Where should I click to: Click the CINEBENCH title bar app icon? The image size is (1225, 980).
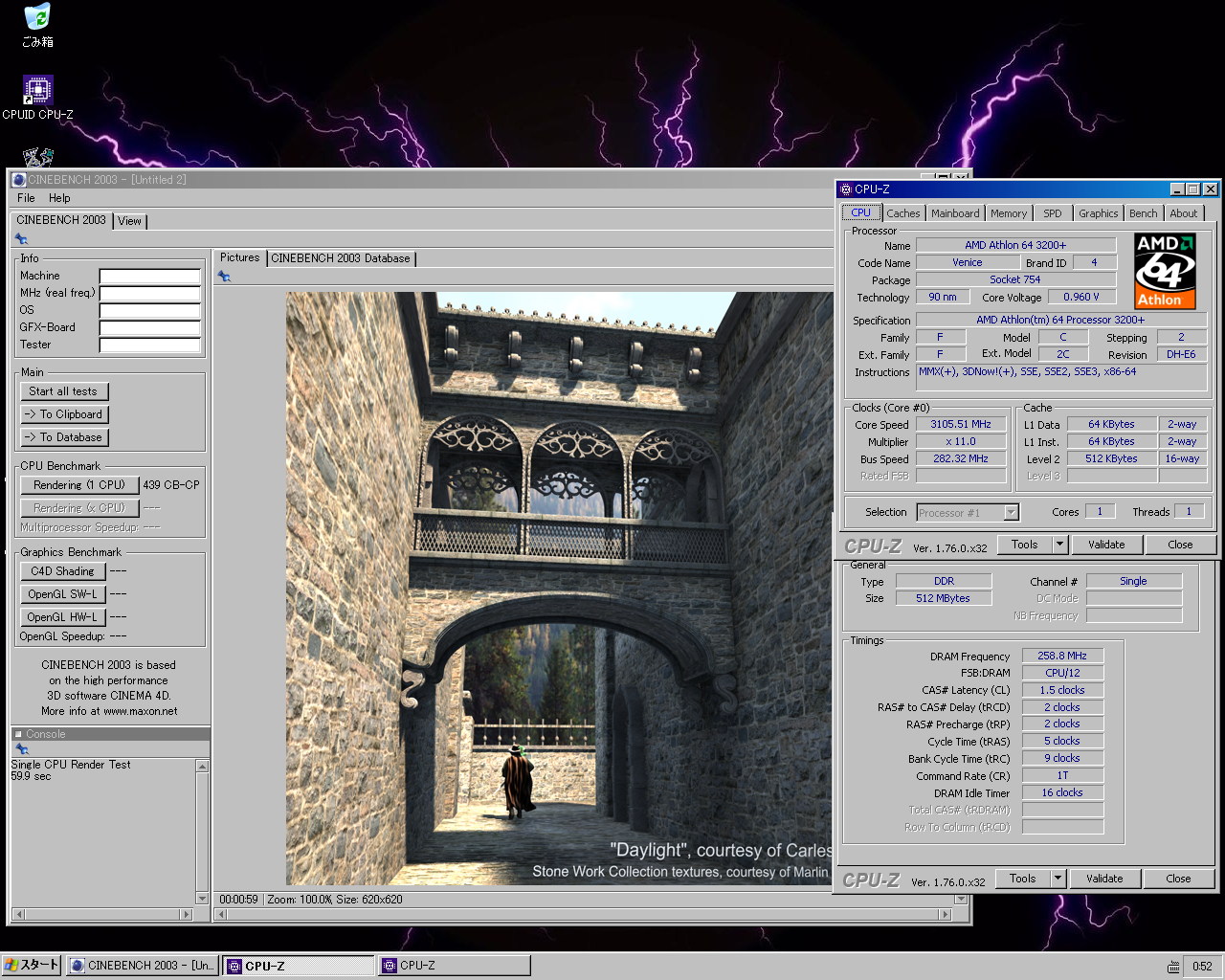point(19,180)
